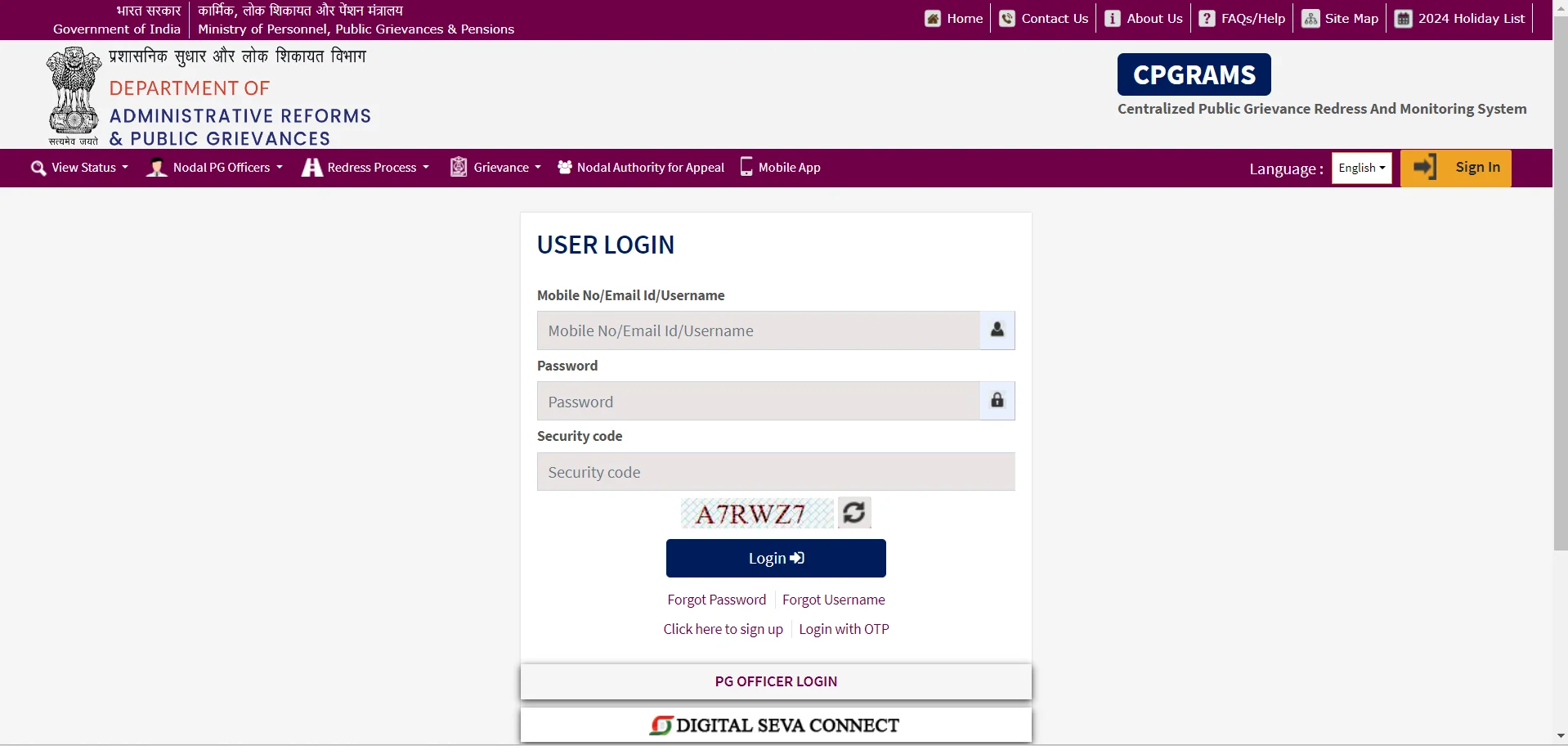Viewport: 1568px width, 746px height.
Task: Click the View Status magnifier icon
Action: 38,169
